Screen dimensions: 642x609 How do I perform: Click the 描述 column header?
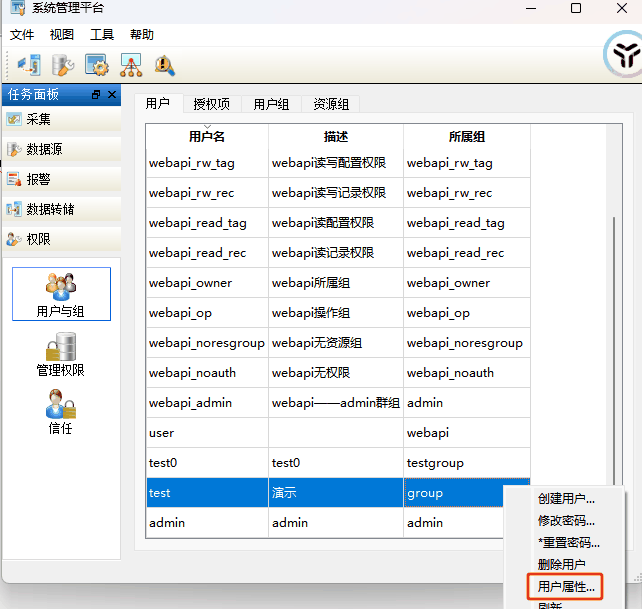pos(336,136)
